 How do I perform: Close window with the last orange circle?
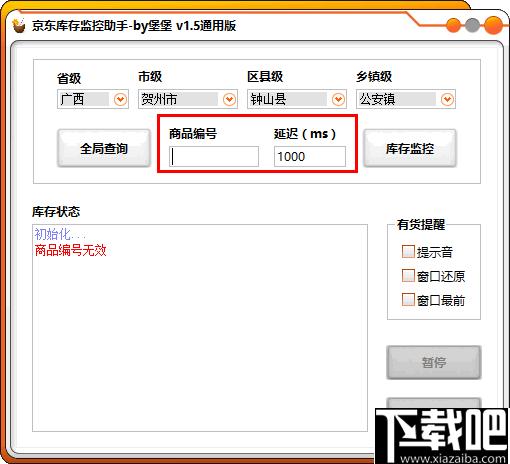493,26
